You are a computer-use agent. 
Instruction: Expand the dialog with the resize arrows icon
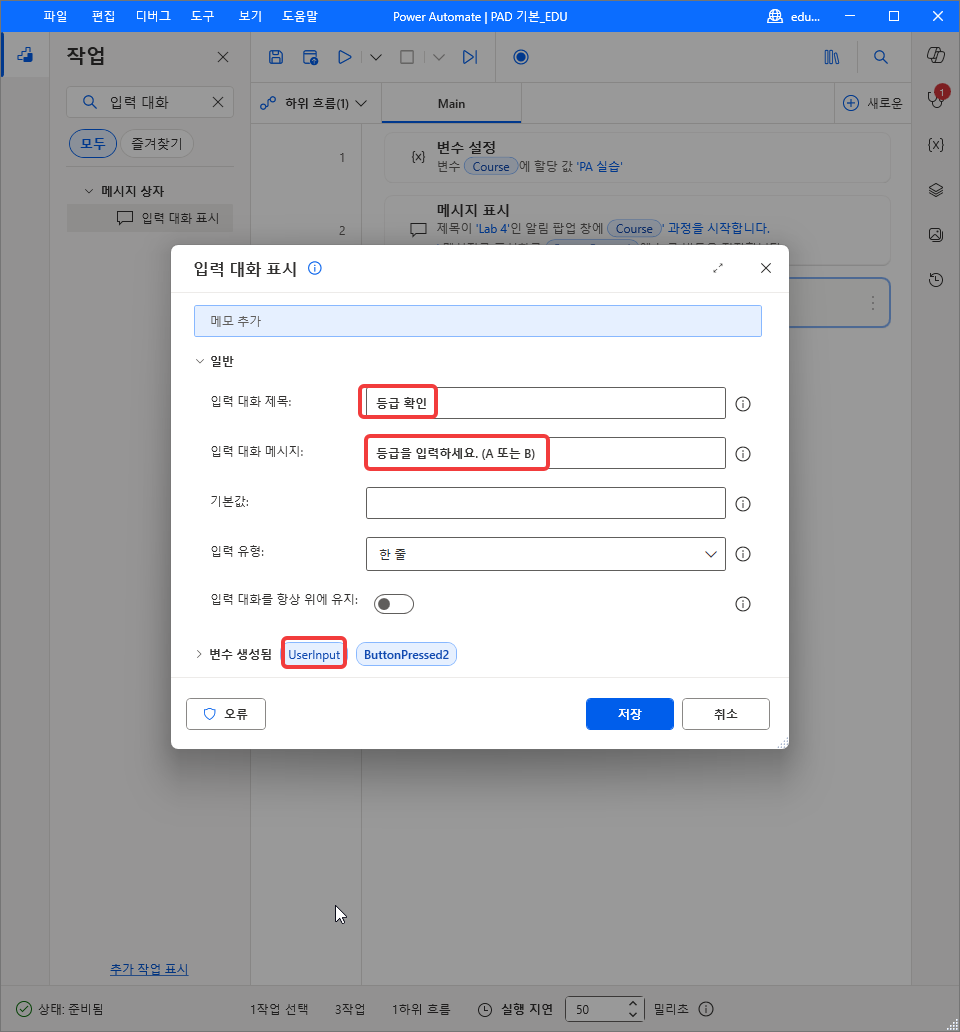[718, 268]
